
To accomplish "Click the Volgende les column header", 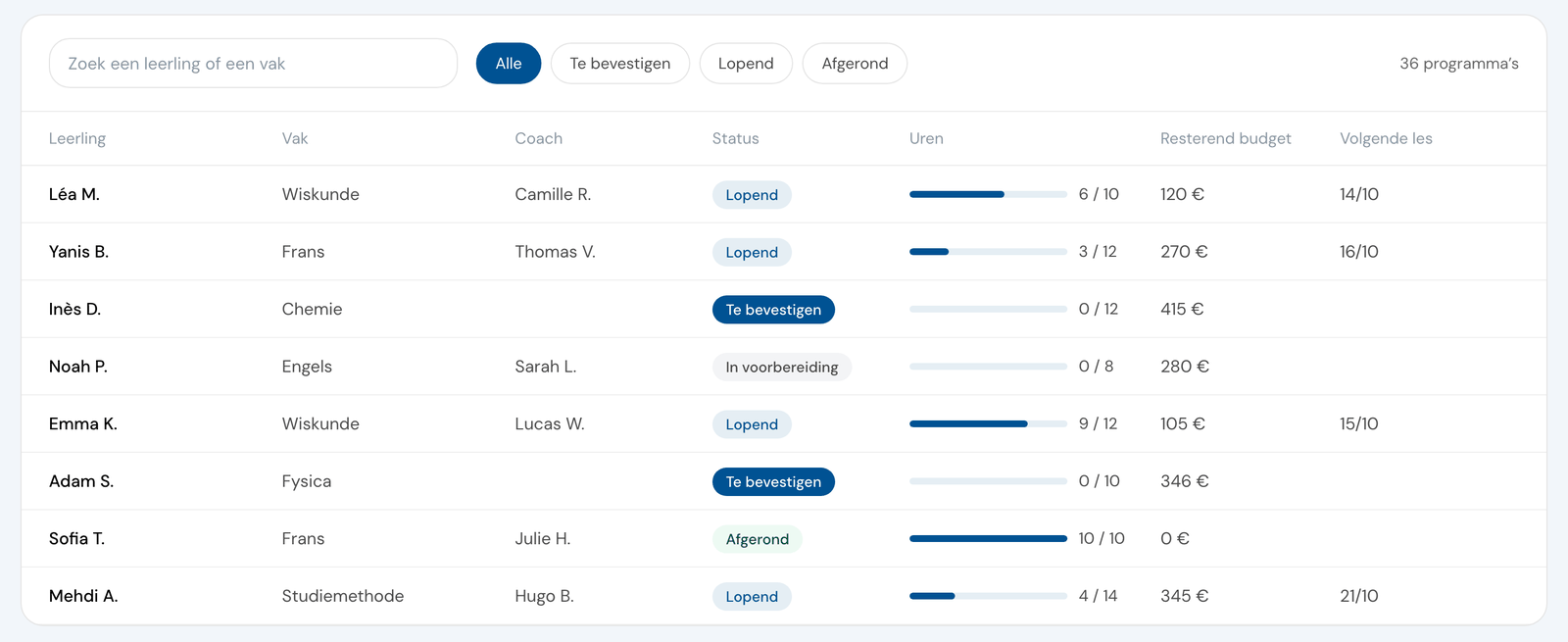I will pyautogui.click(x=1386, y=138).
